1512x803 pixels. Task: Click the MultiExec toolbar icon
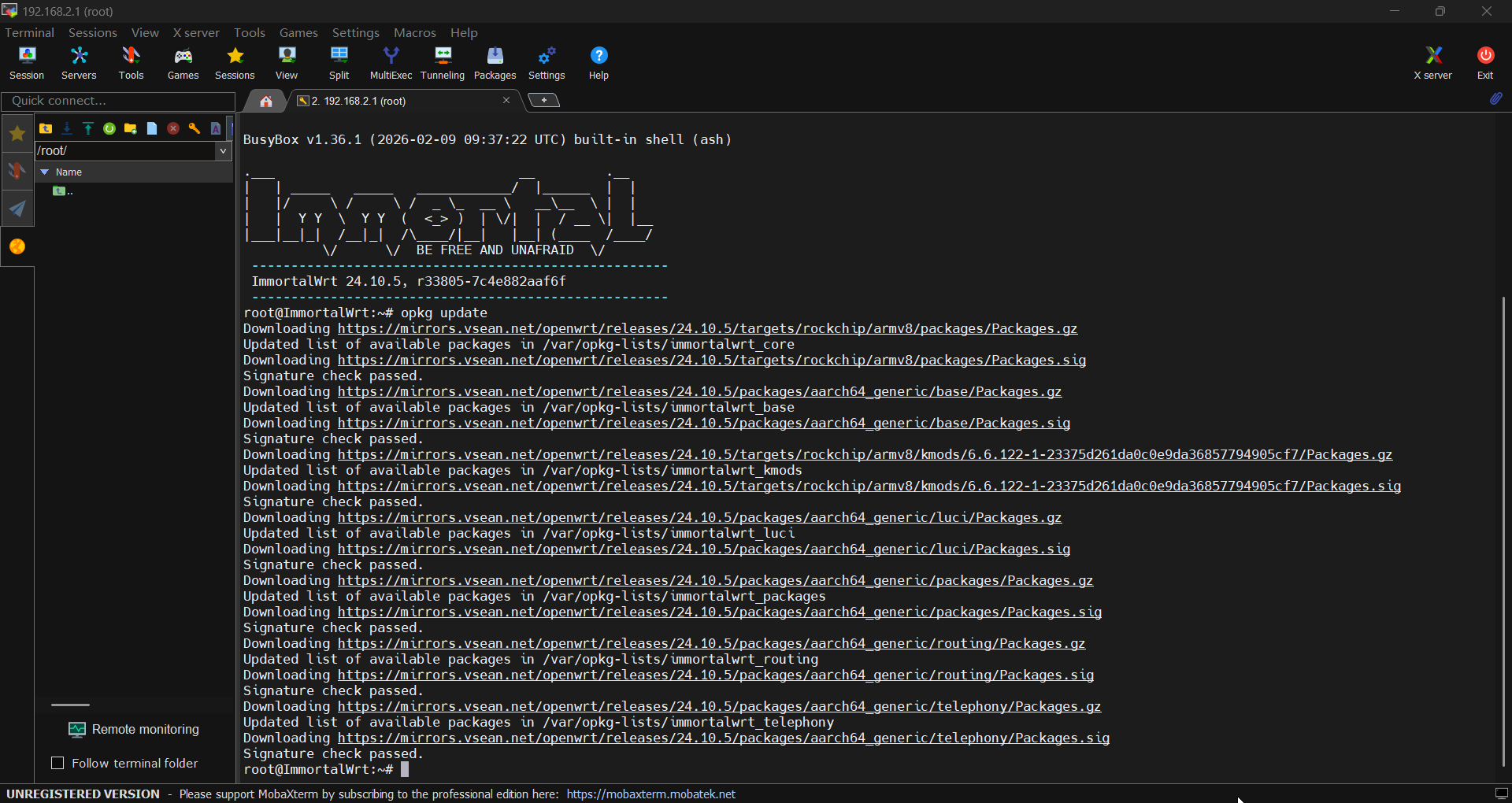pos(391,63)
